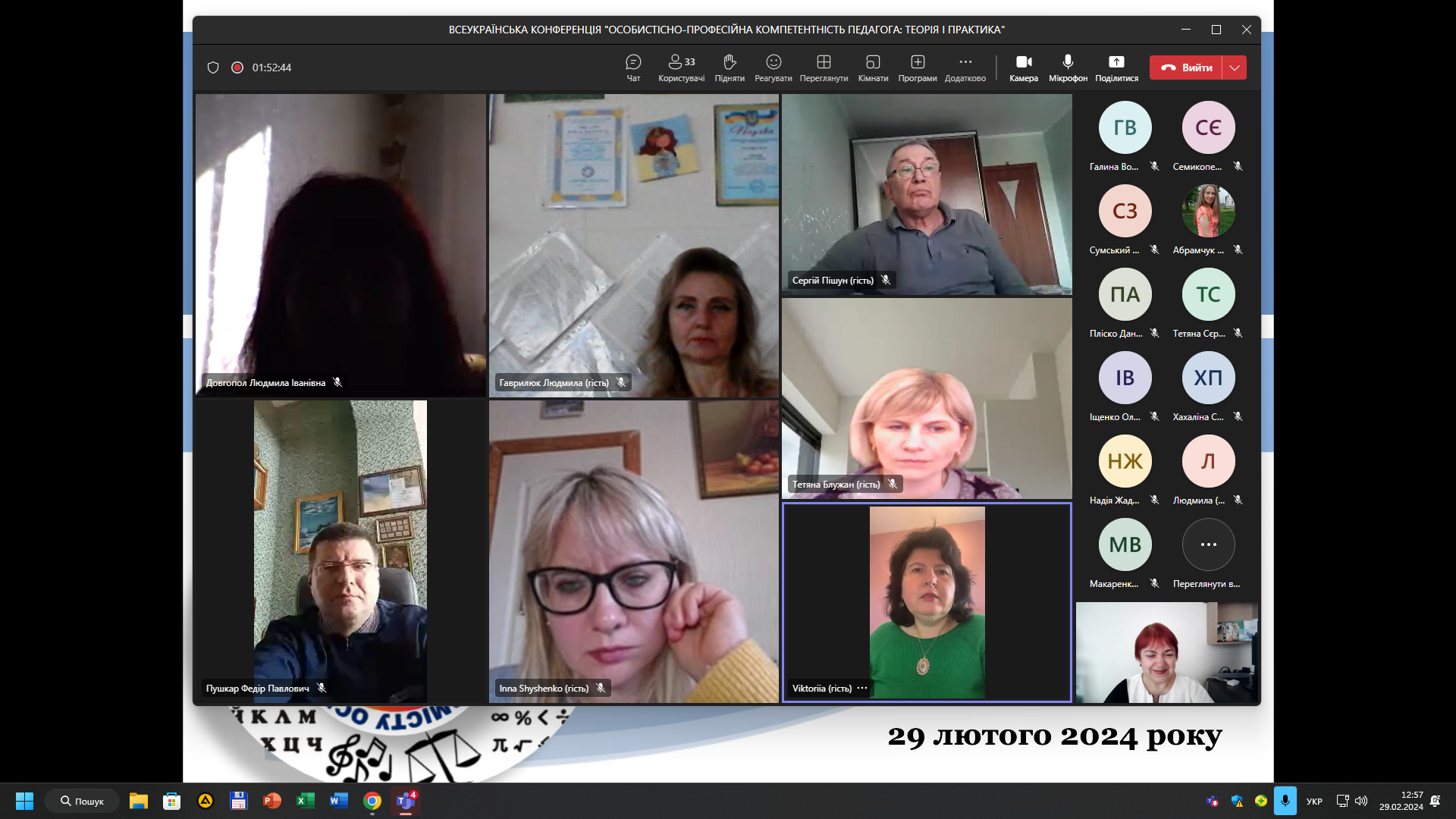Click the shield security icon
The image size is (1456, 819).
(x=213, y=67)
